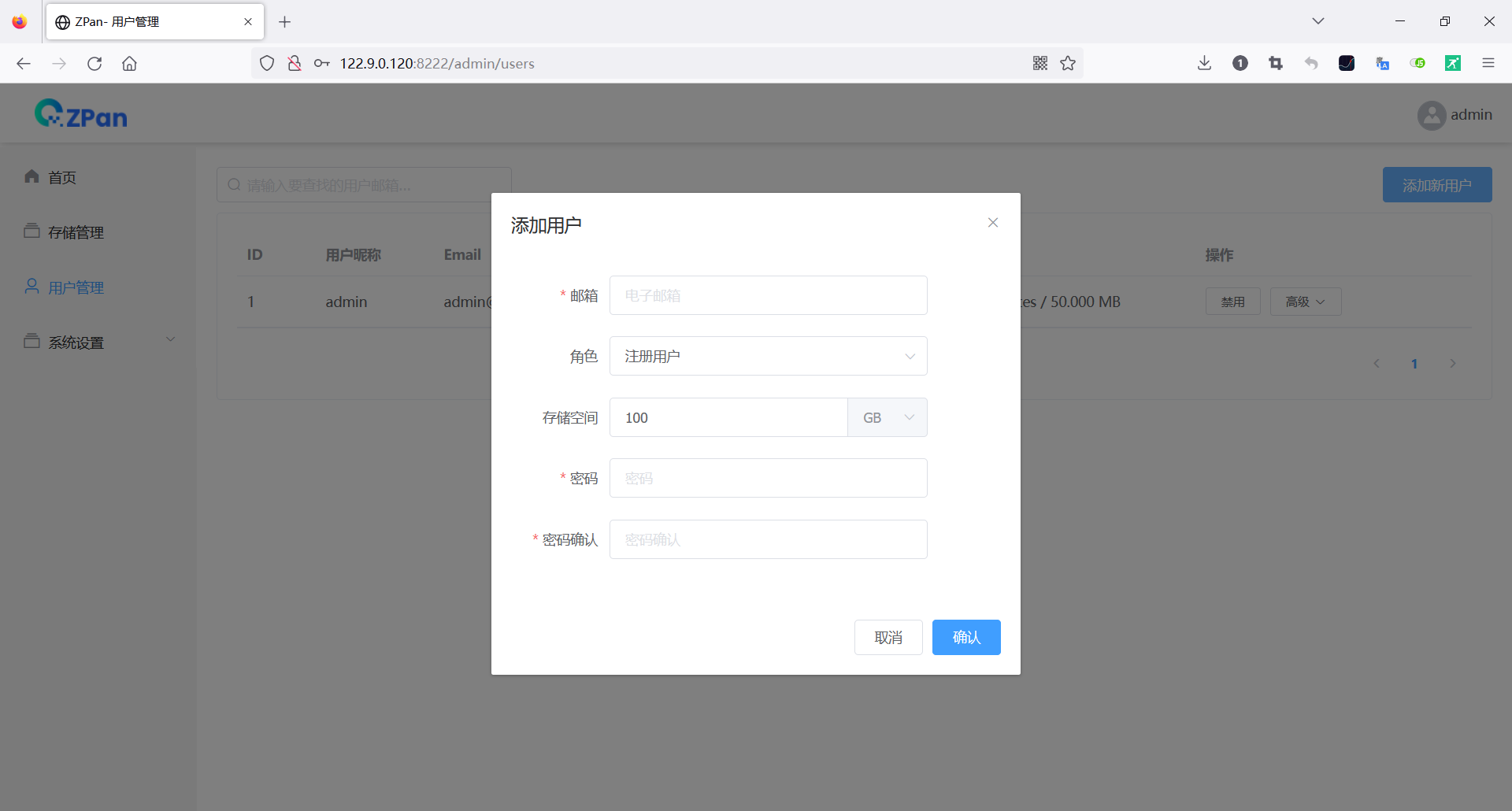The height and width of the screenshot is (811, 1512).
Task: Click the 用户昵称 column header
Action: coord(354,254)
